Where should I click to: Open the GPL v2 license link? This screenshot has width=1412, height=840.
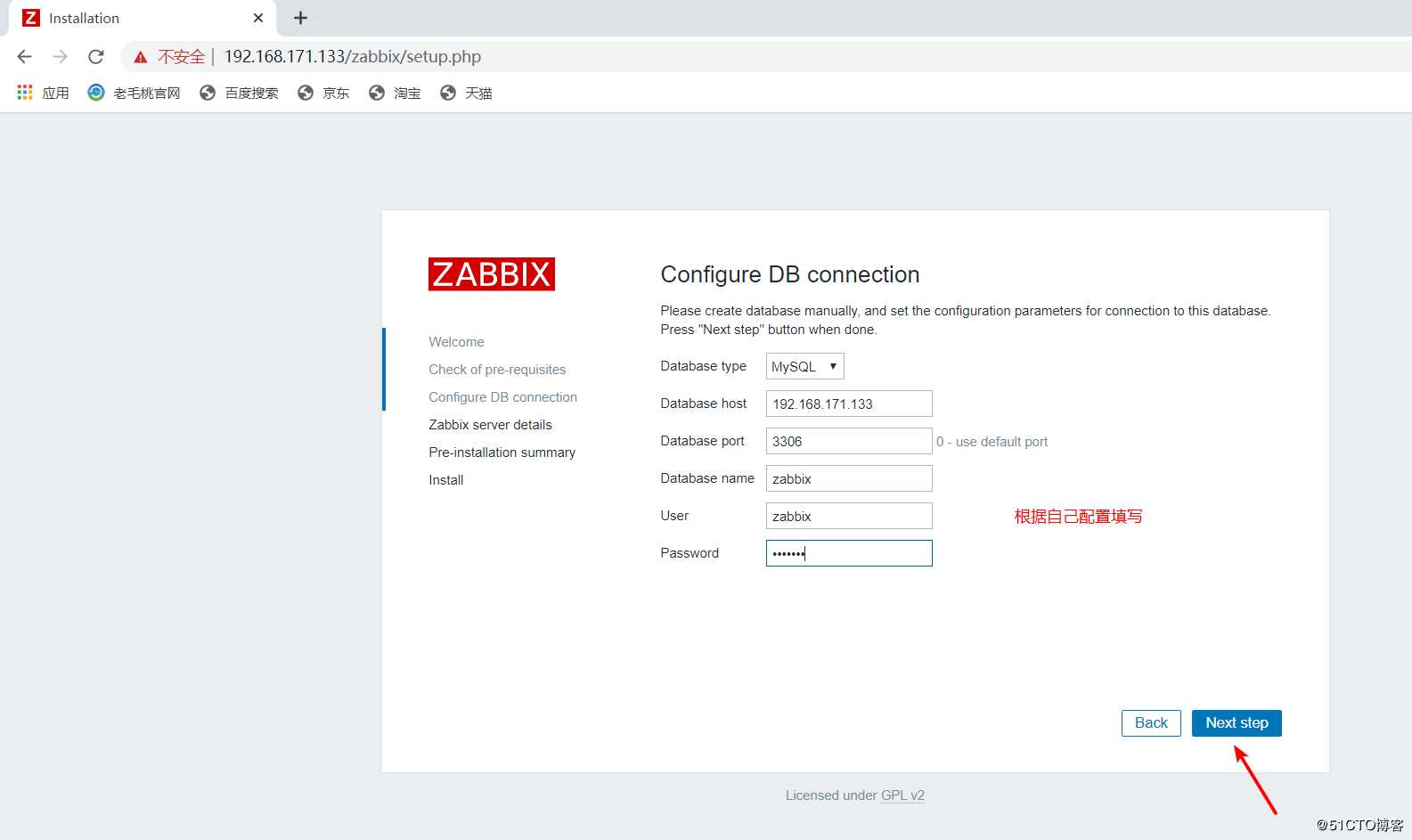coord(902,795)
